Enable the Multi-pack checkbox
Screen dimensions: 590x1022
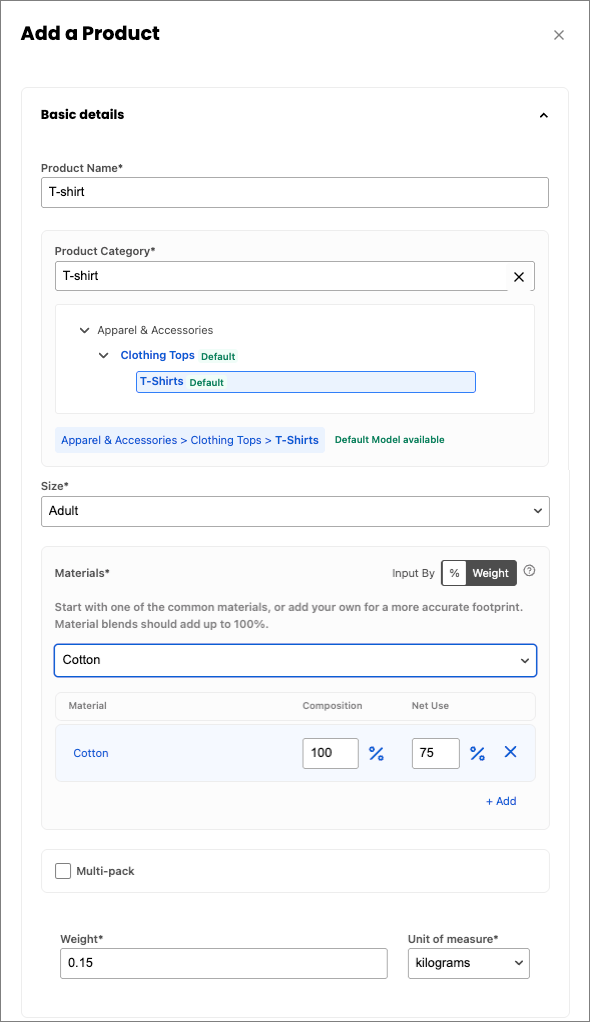63,871
